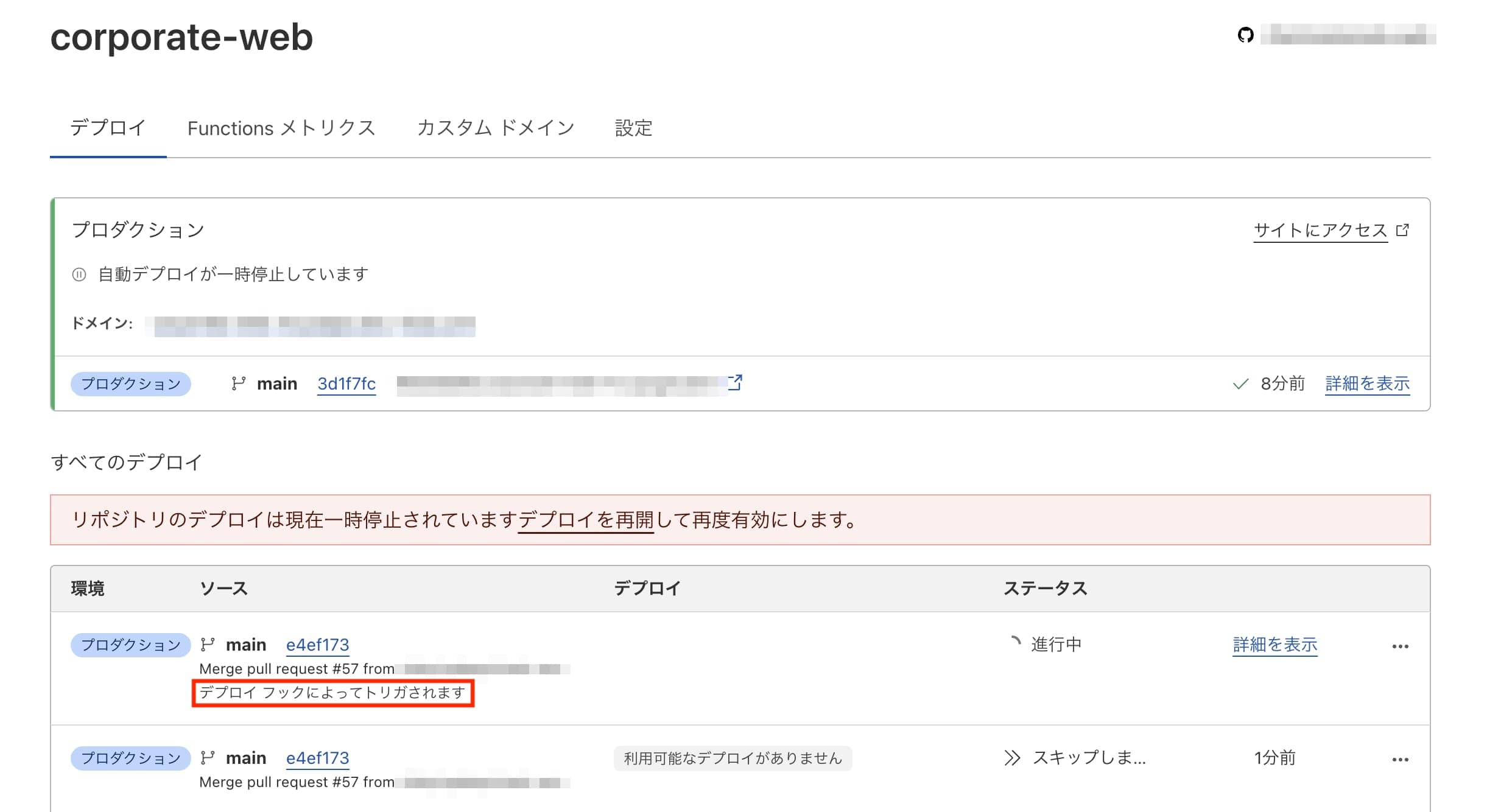This screenshot has height=812, width=1487.
Task: Open the options menu for the skipped deployment
Action: pyautogui.click(x=1400, y=759)
